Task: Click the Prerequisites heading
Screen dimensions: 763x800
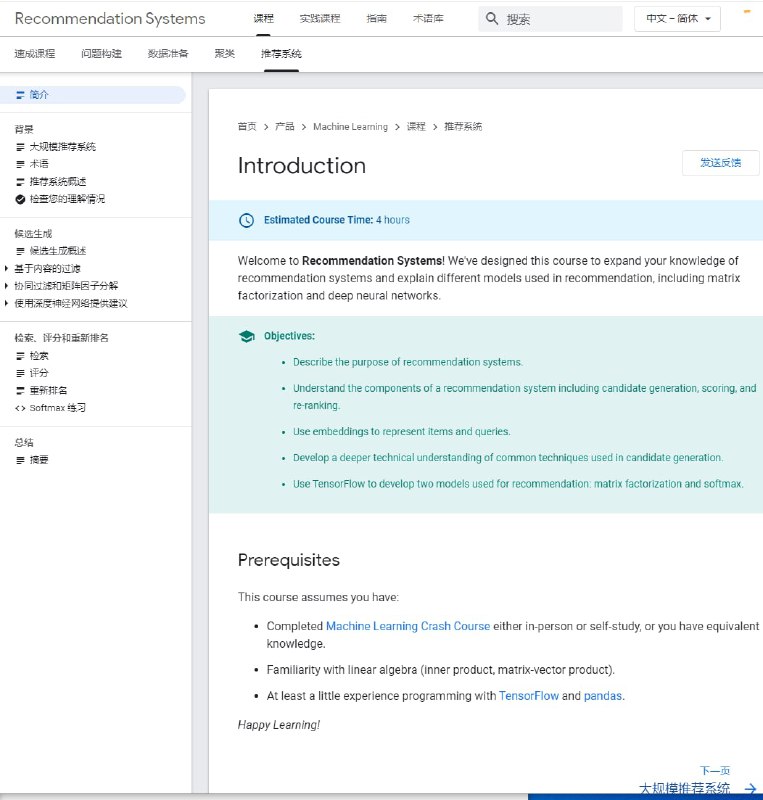Action: [x=289, y=560]
